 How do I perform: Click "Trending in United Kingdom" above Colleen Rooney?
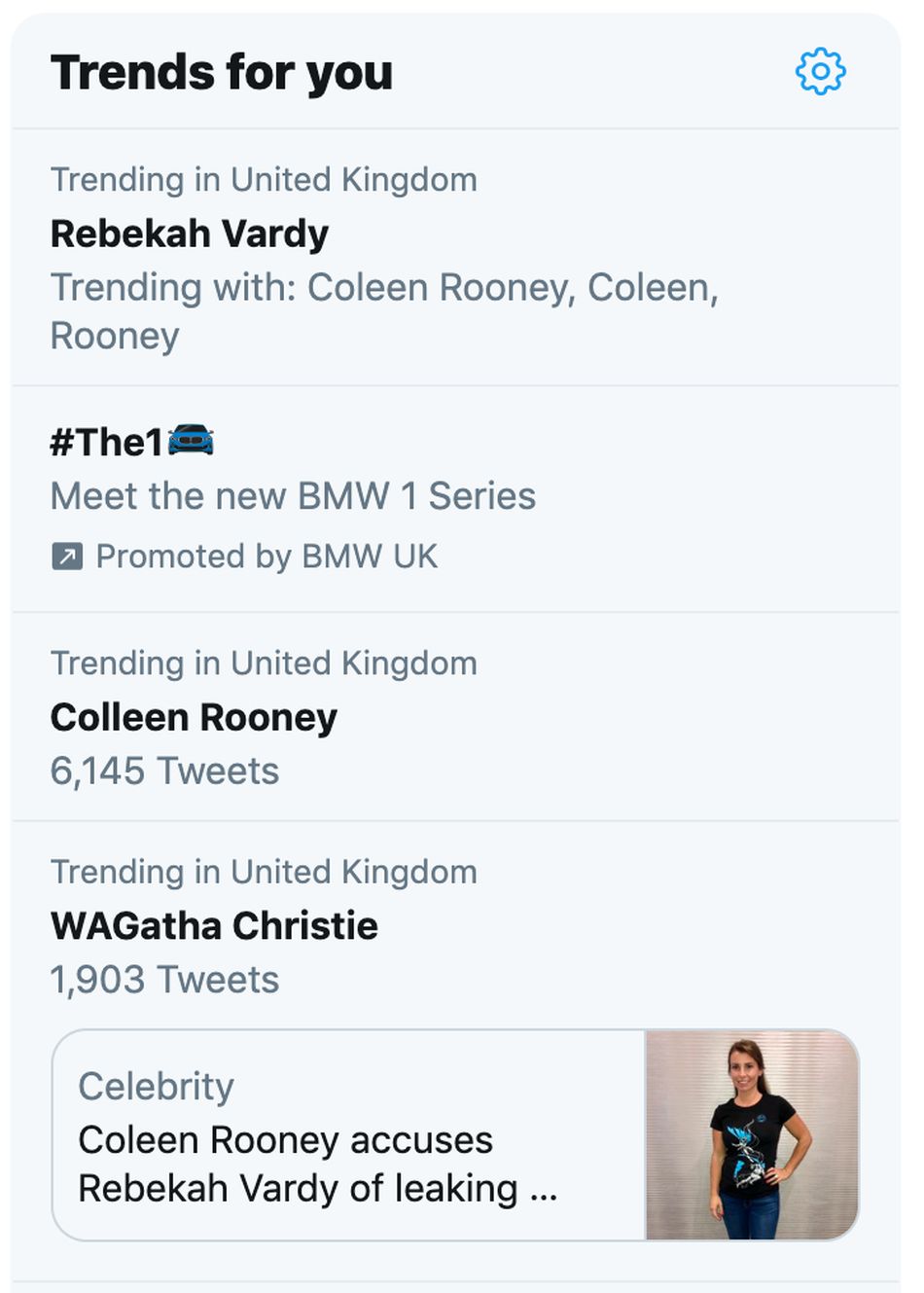[x=264, y=664]
